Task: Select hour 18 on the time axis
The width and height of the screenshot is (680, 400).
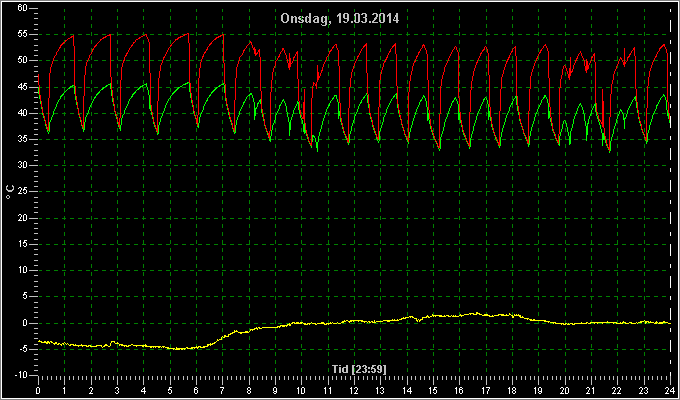Action: coord(512,390)
